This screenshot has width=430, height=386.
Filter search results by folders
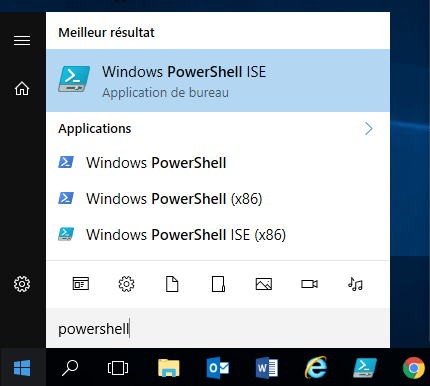coord(218,284)
